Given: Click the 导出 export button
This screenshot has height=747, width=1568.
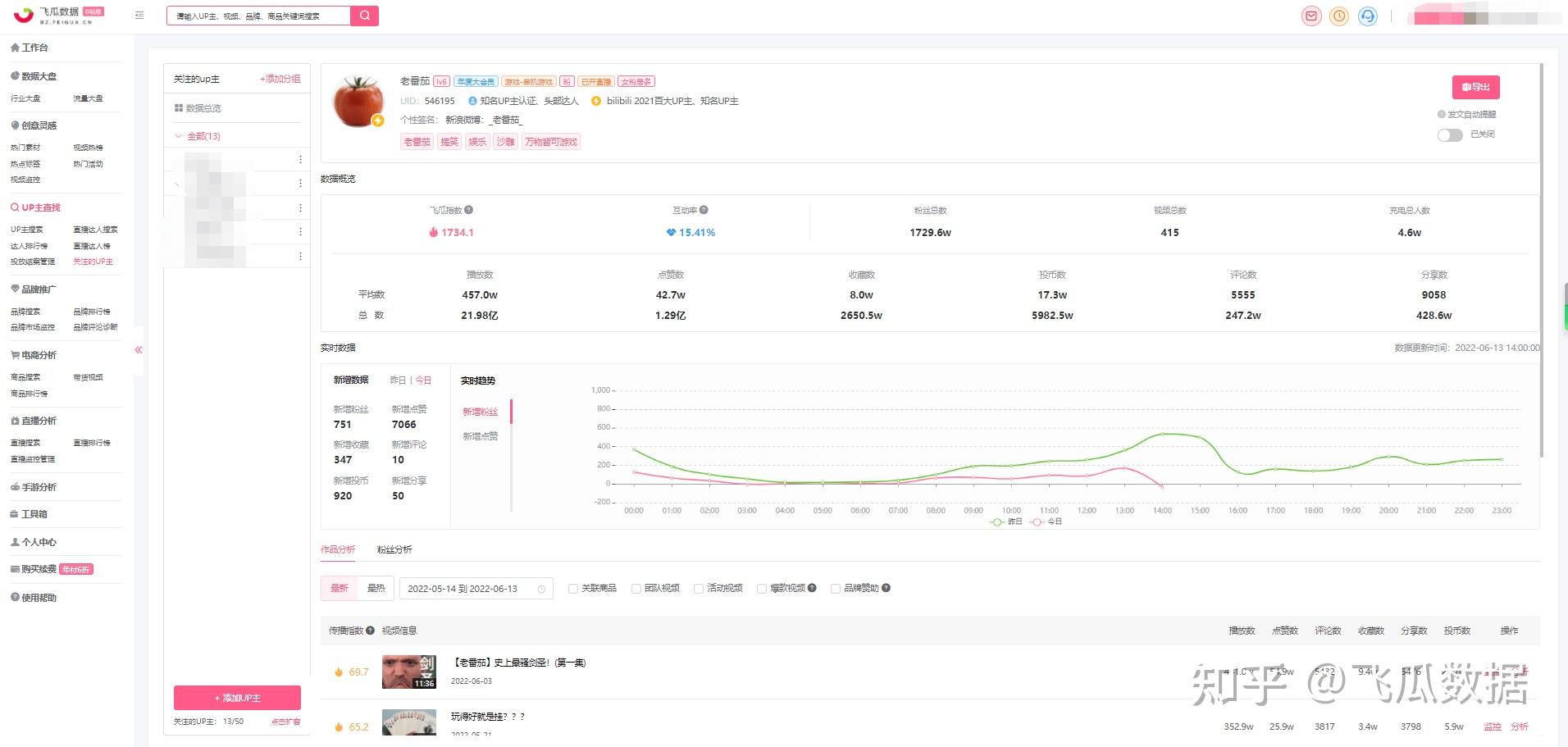Looking at the screenshot, I should pos(1476,87).
